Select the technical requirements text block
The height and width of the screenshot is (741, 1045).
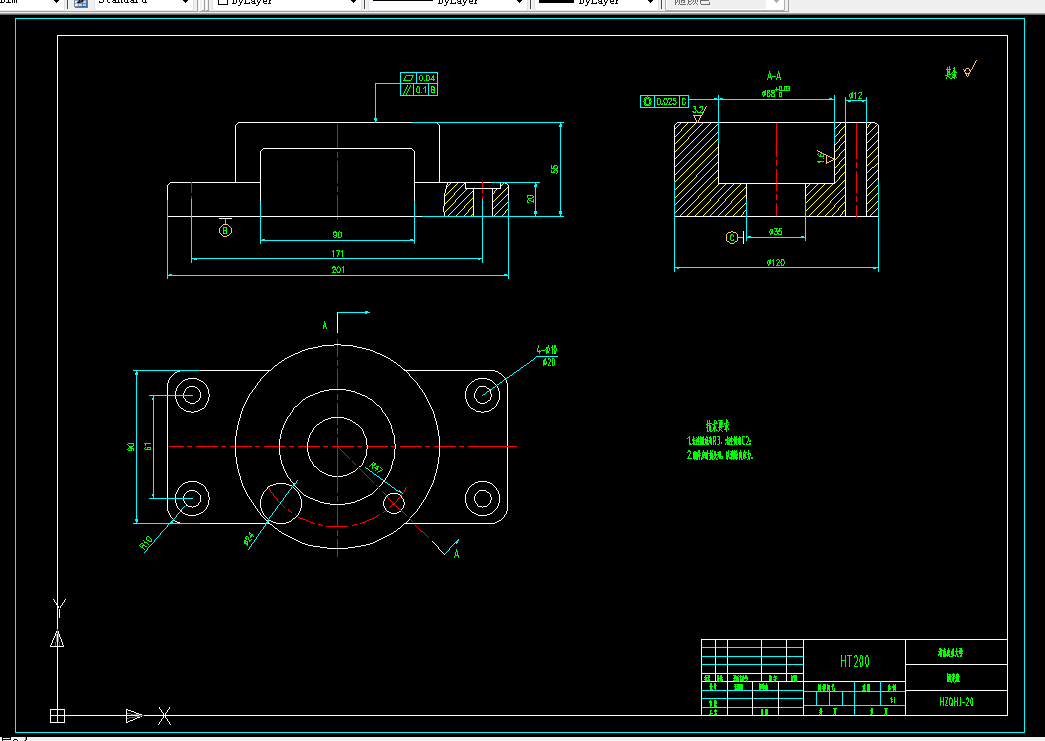coord(720,440)
